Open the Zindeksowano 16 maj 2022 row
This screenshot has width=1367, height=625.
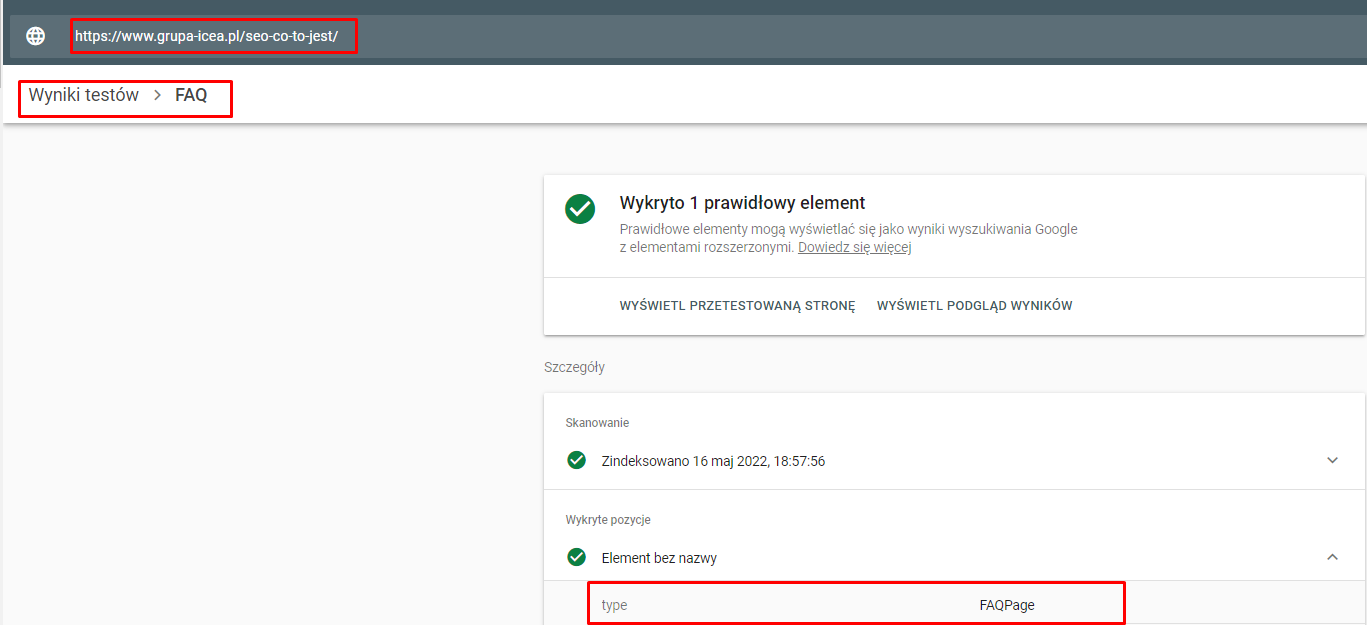tap(713, 461)
